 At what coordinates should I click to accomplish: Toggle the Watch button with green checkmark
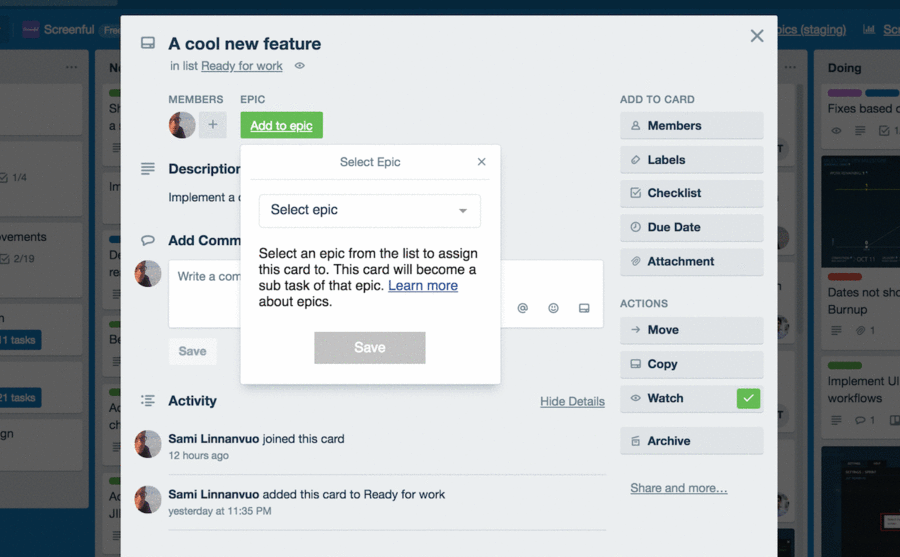691,398
